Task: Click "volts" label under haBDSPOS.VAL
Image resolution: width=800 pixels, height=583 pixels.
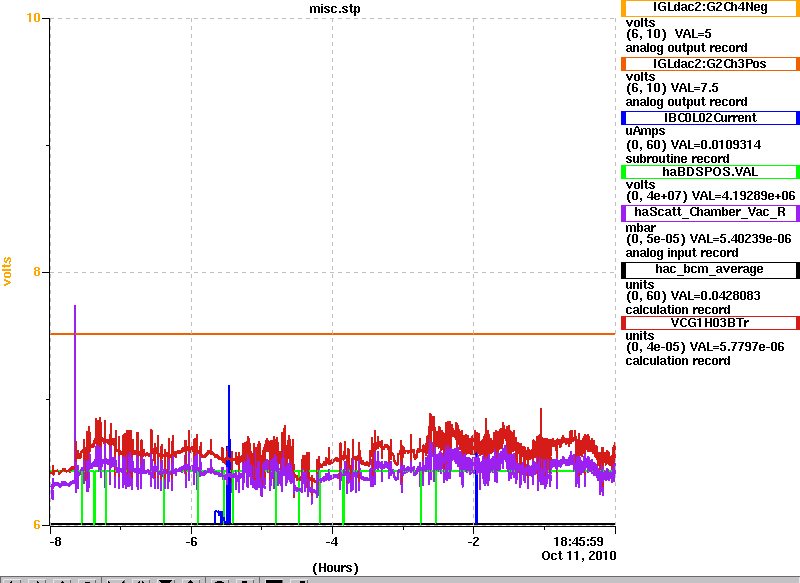Action: tap(640, 185)
